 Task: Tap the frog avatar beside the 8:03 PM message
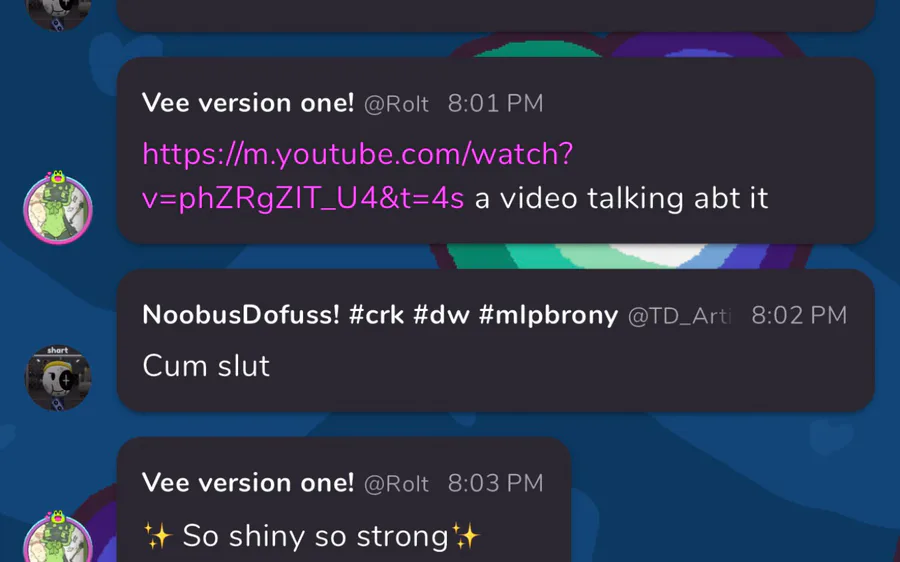pos(57,536)
